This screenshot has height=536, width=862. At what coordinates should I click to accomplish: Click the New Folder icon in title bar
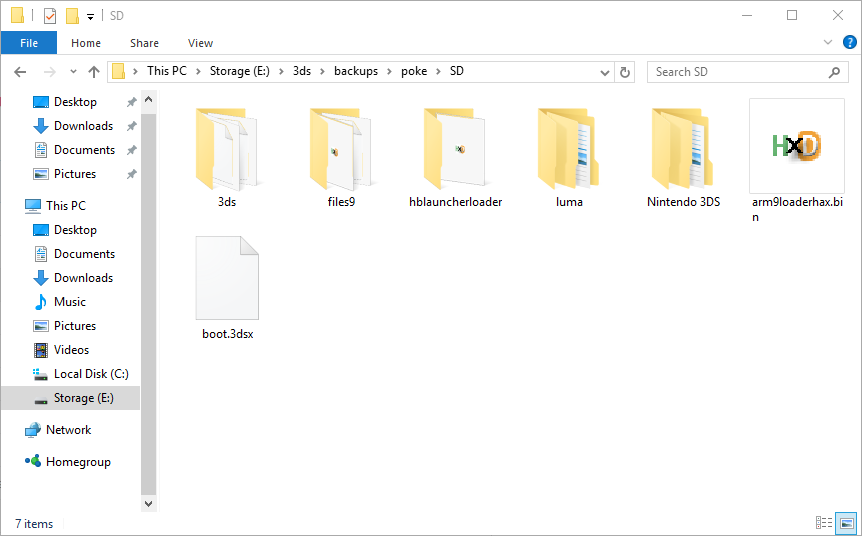72,15
